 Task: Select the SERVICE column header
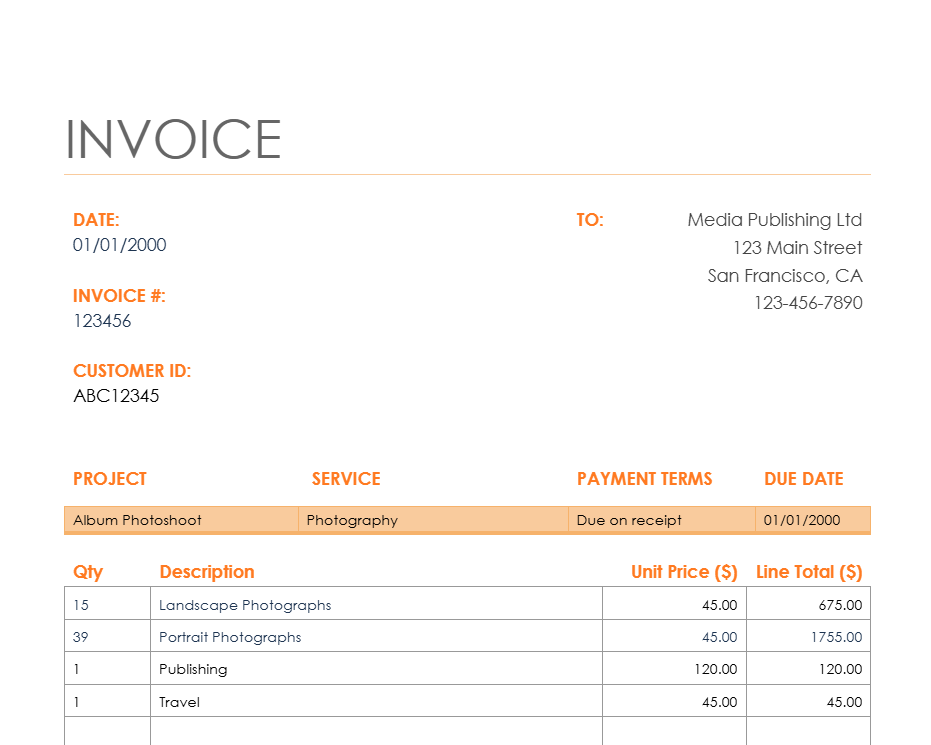346,478
